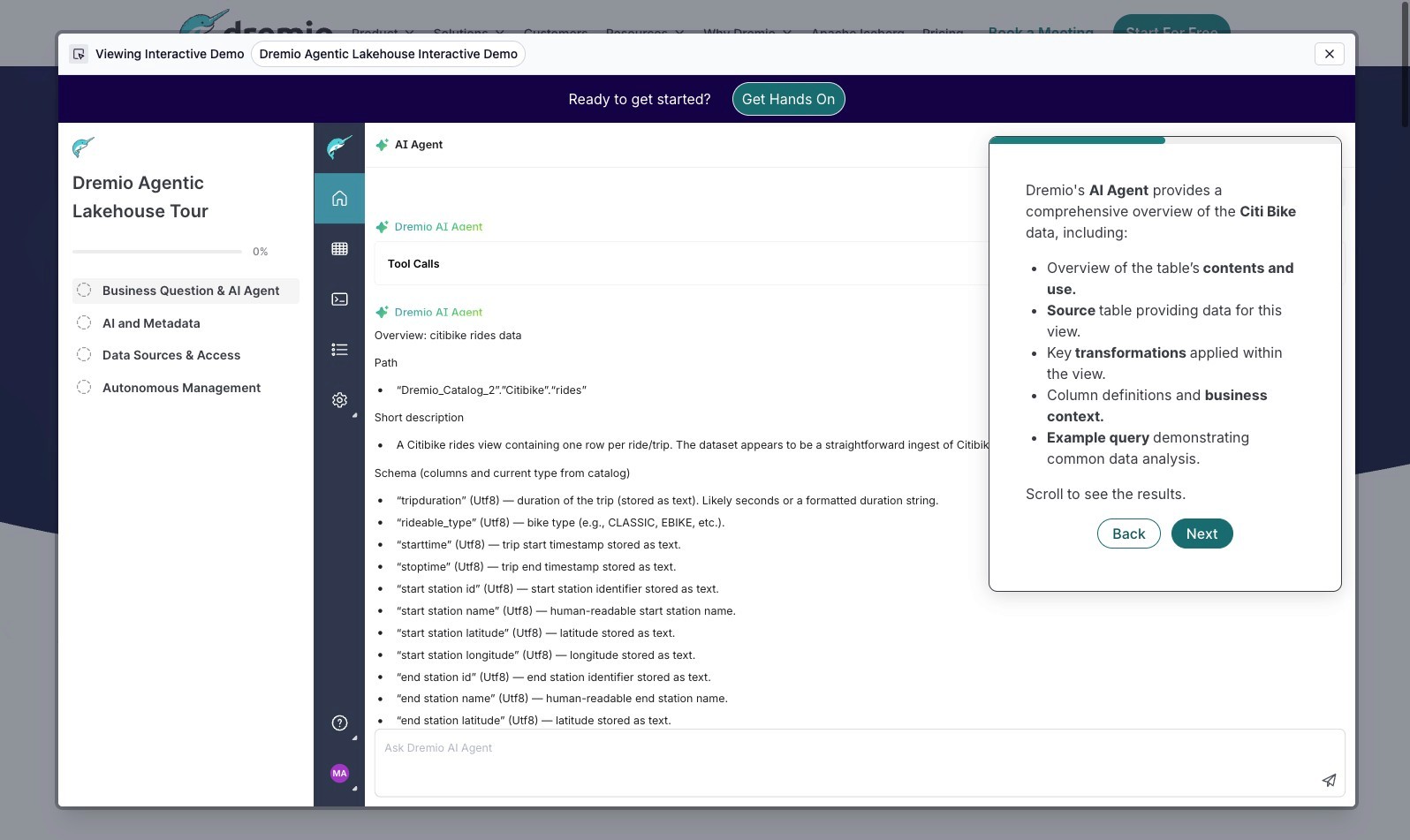Viewport: 1410px width, 840px height.
Task: Select Business Question & AI Agent step
Action: (186, 291)
